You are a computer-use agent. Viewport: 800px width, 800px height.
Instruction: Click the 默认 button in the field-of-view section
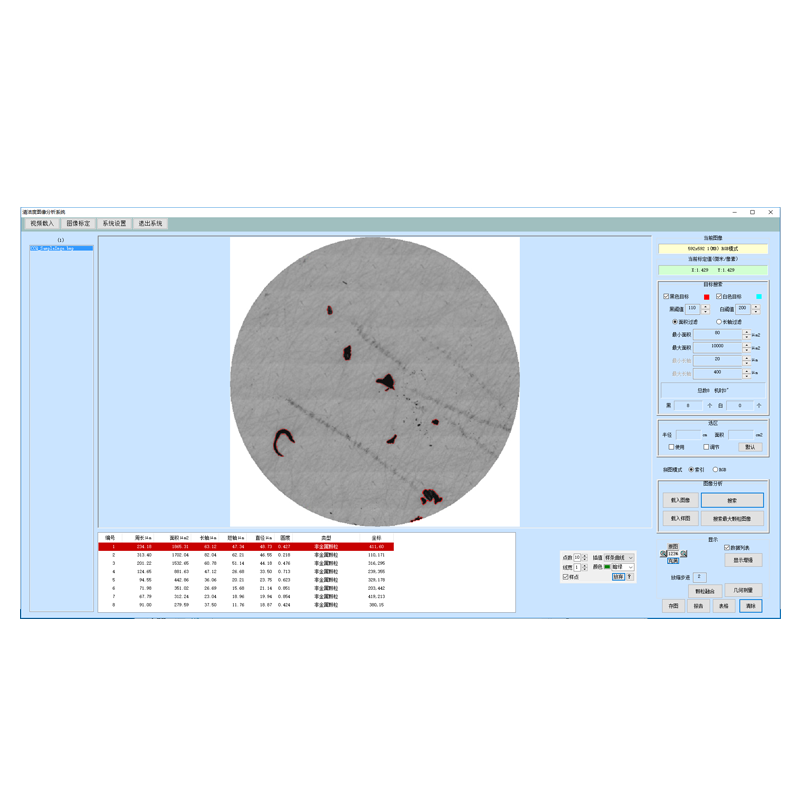click(750, 447)
